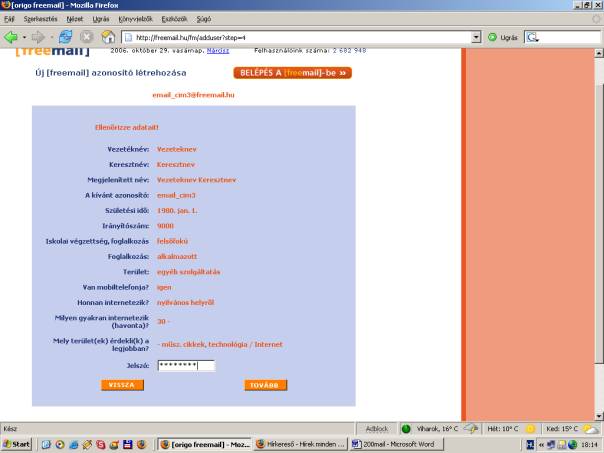Screen dimensions: 604x453
Task: Click the orange VISSZA button
Action: click(121, 385)
